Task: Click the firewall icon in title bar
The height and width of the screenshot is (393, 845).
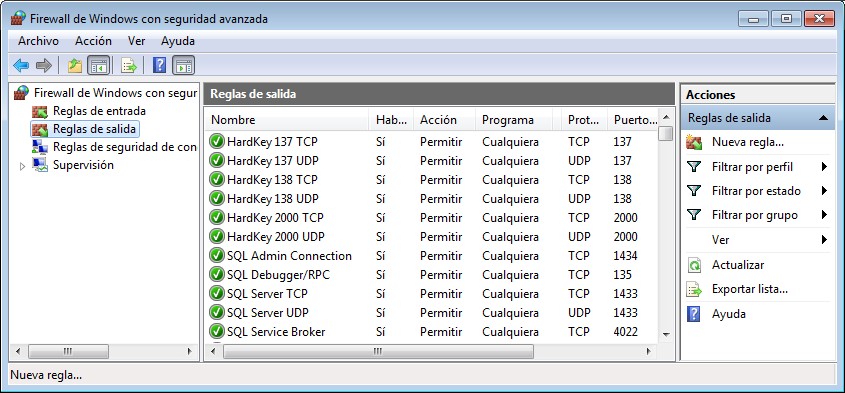Action: tap(18, 18)
